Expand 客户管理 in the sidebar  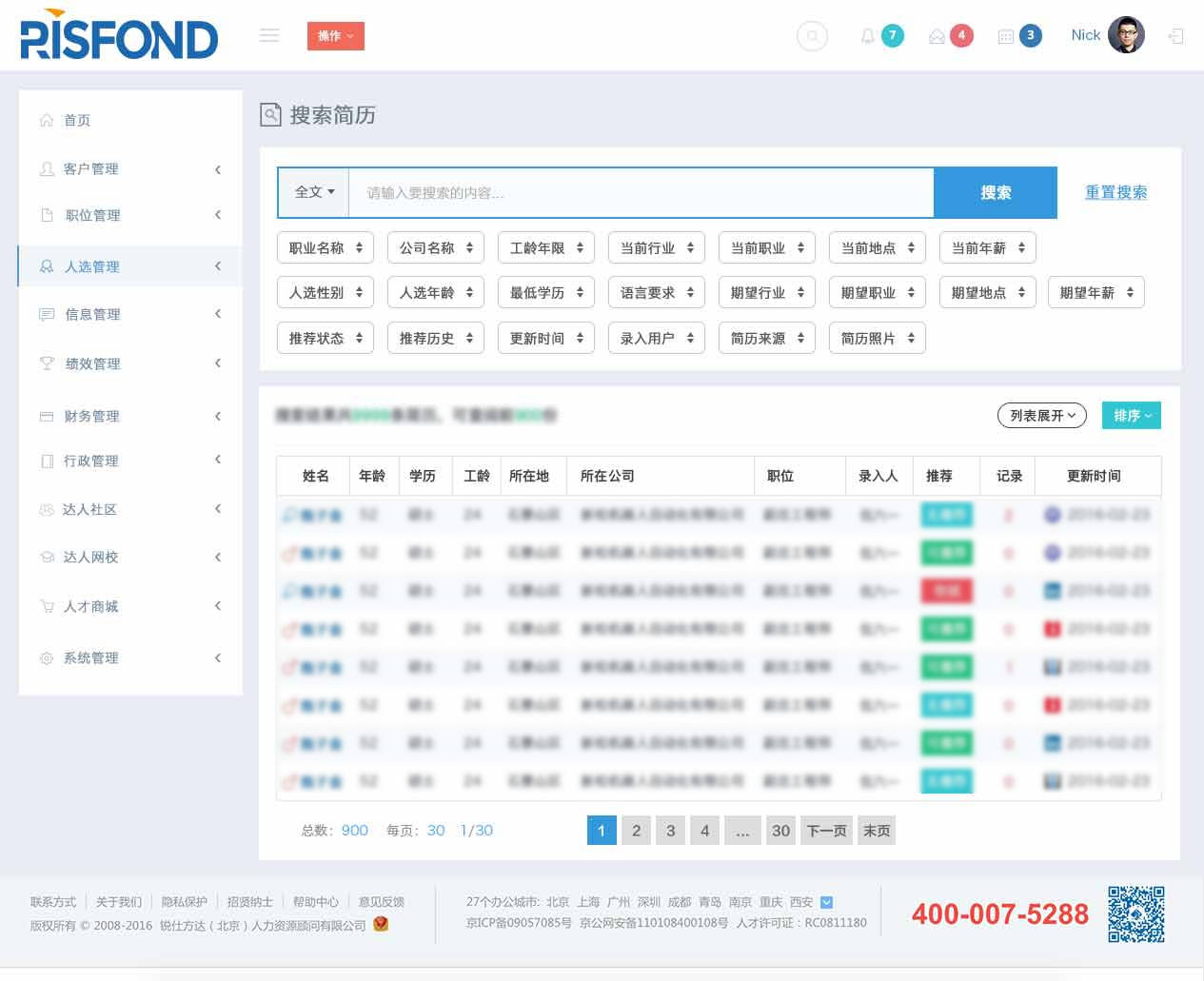(129, 169)
